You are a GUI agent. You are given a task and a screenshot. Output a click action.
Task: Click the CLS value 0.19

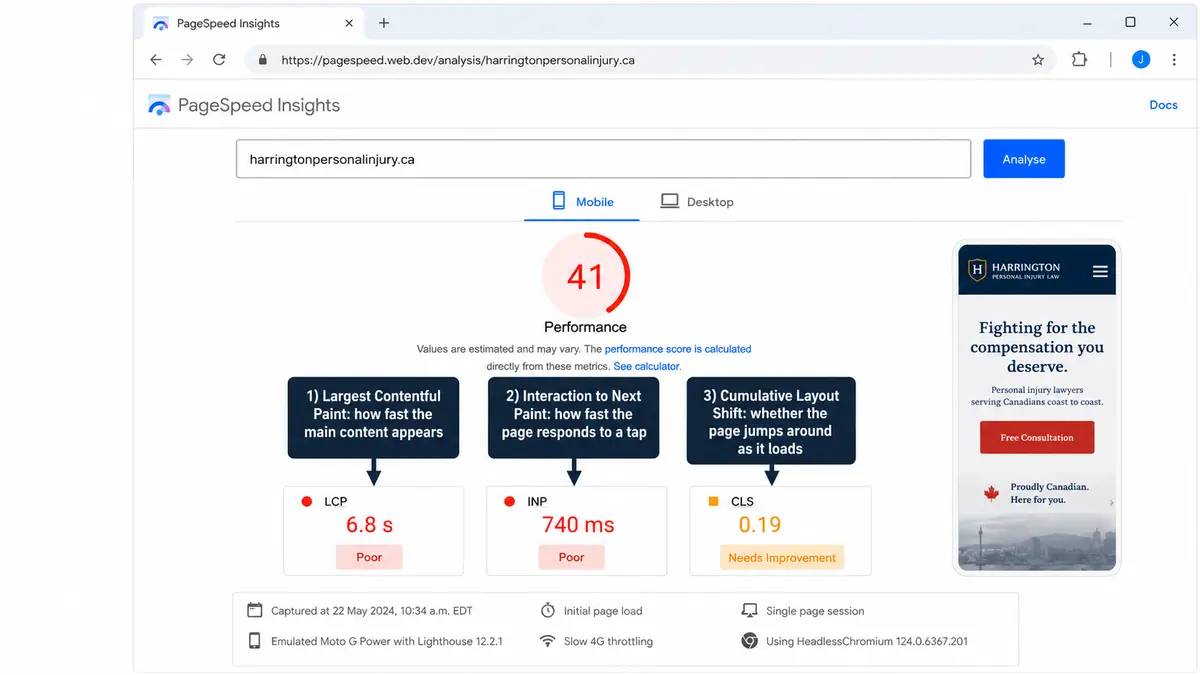[760, 525]
